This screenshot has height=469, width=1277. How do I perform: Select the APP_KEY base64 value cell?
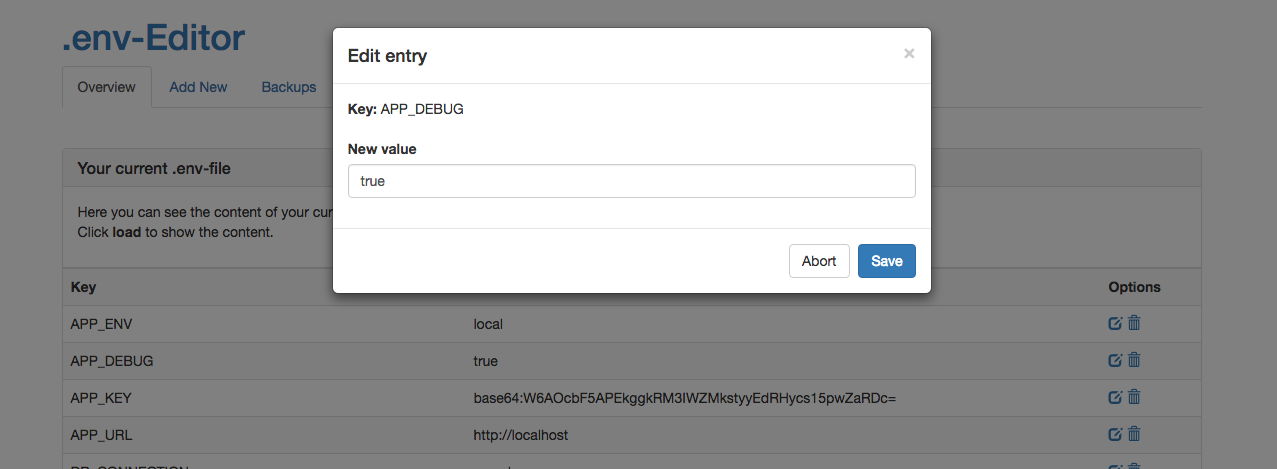684,398
